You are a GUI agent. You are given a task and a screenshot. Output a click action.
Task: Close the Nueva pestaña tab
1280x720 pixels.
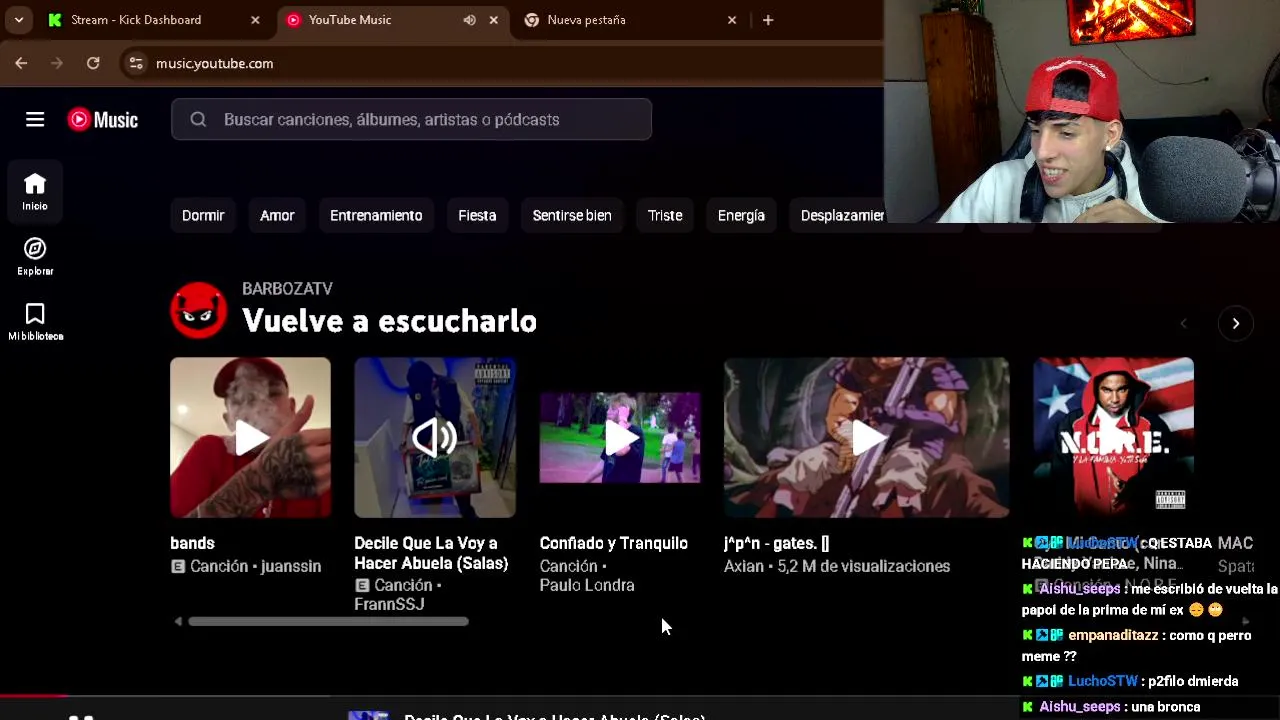732,20
